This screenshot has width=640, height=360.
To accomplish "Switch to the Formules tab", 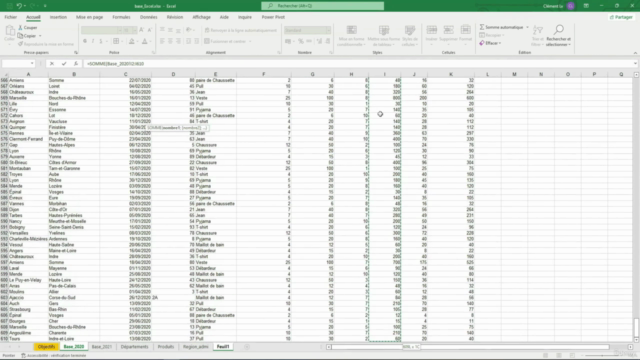I will [x=121, y=17].
